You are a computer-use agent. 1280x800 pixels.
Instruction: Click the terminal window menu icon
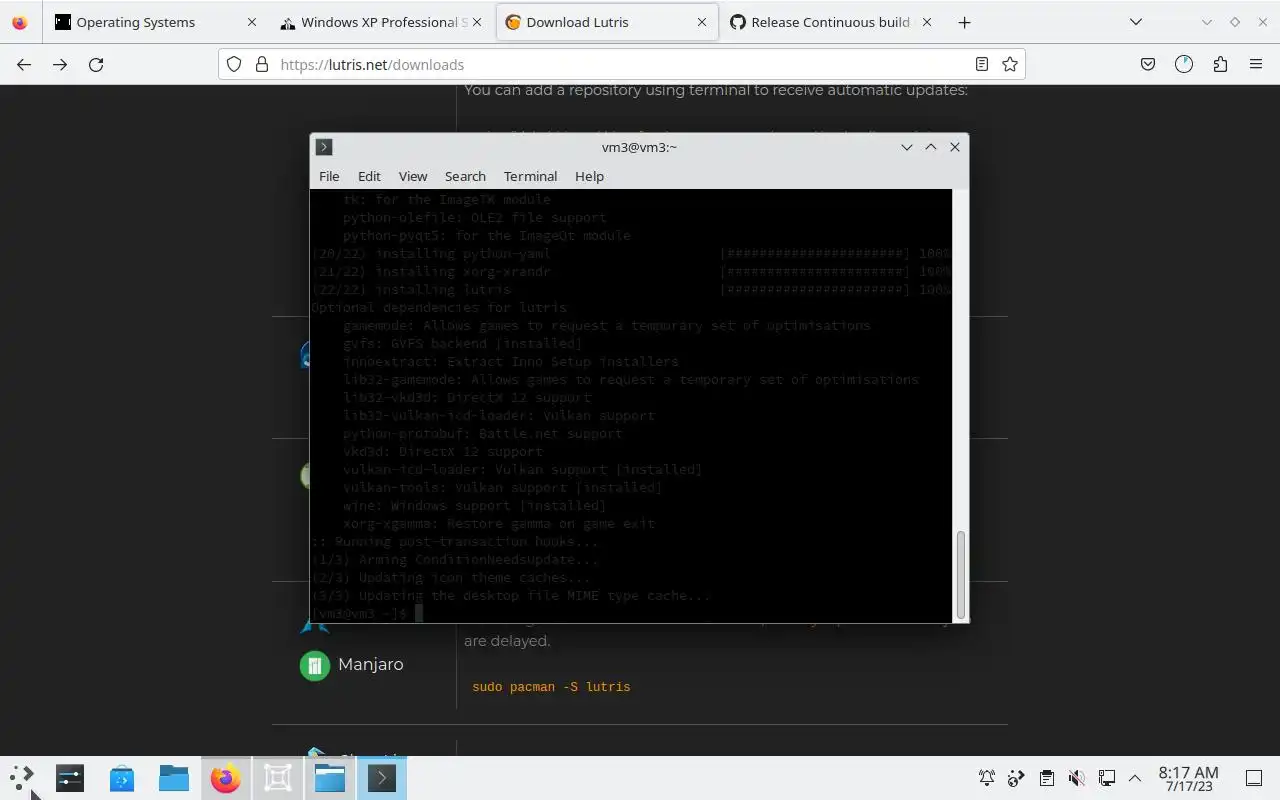pos(324,147)
